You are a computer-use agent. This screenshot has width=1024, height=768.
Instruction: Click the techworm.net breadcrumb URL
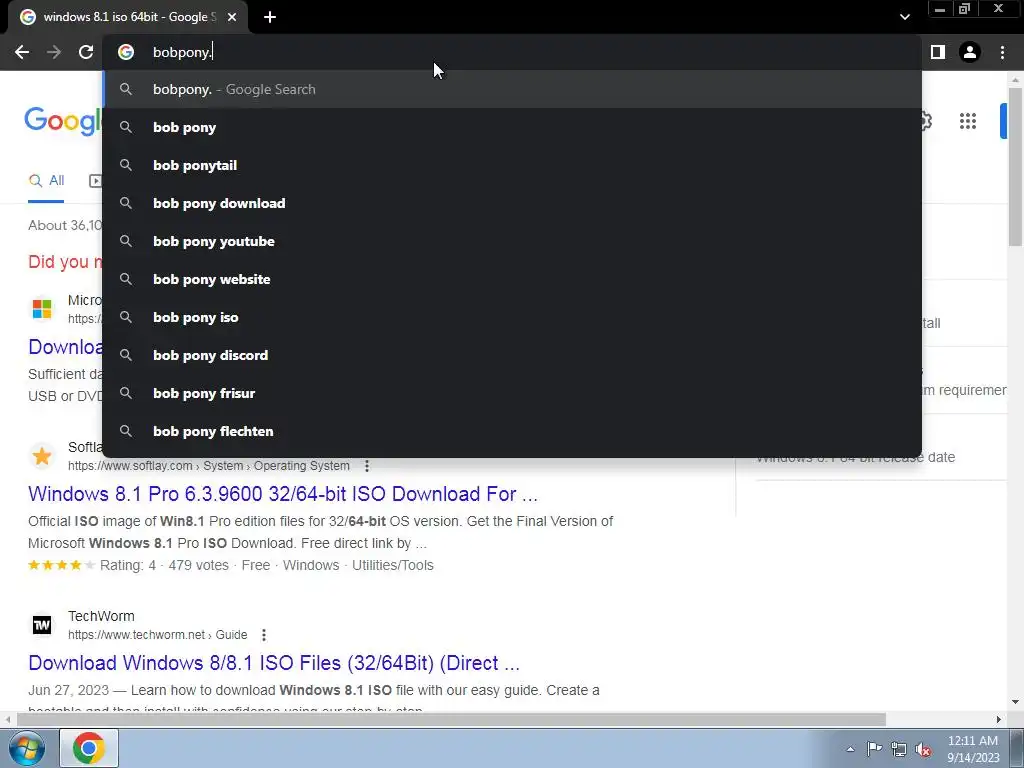(157, 635)
